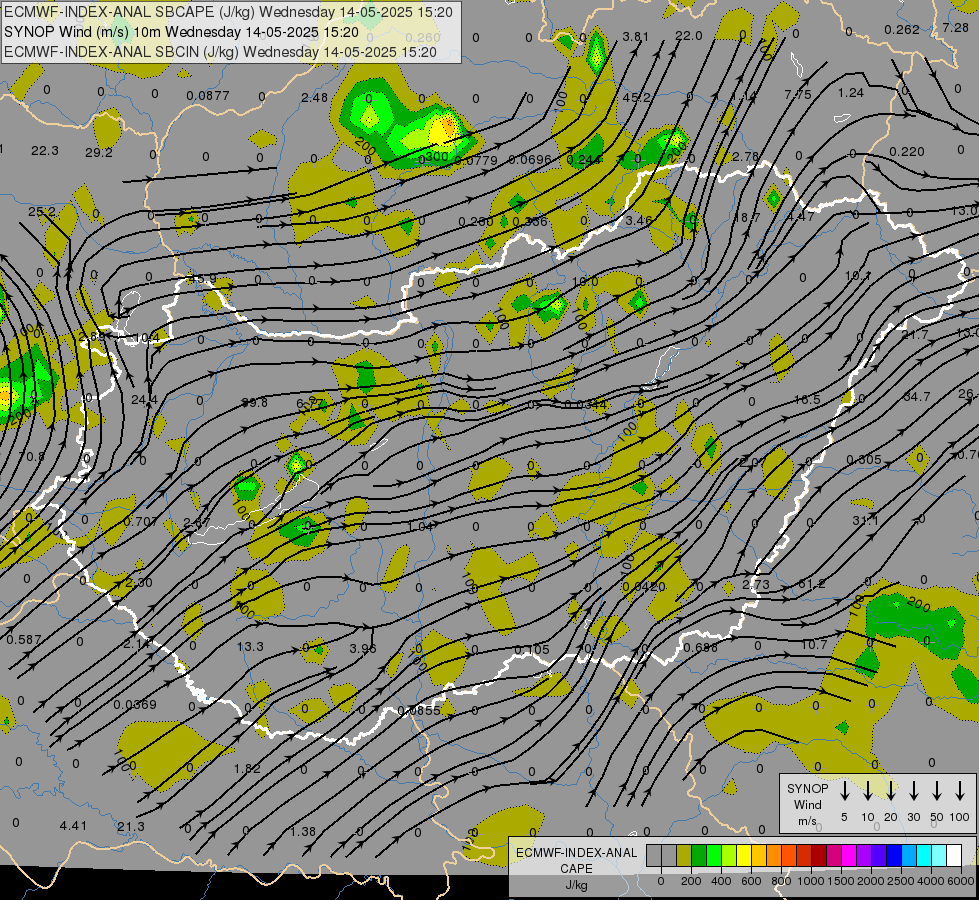
Task: Click the map value 2.73
Action: coord(755,585)
